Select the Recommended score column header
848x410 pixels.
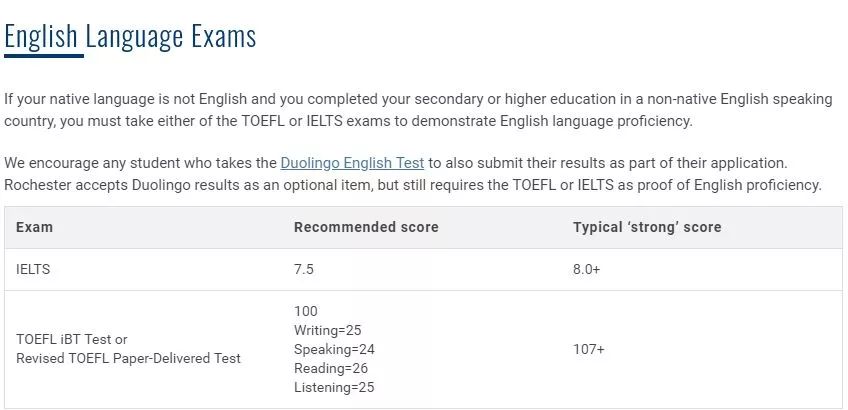coord(366,228)
